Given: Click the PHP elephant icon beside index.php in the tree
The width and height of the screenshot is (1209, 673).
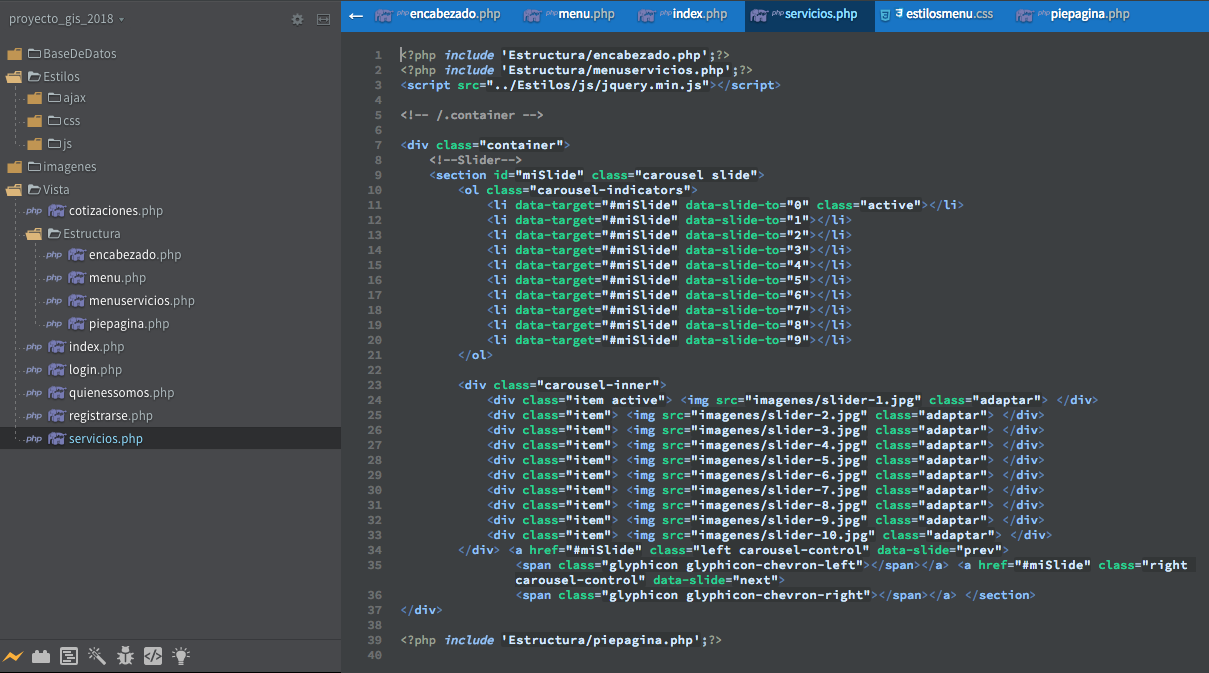Looking at the screenshot, I should click(x=56, y=347).
